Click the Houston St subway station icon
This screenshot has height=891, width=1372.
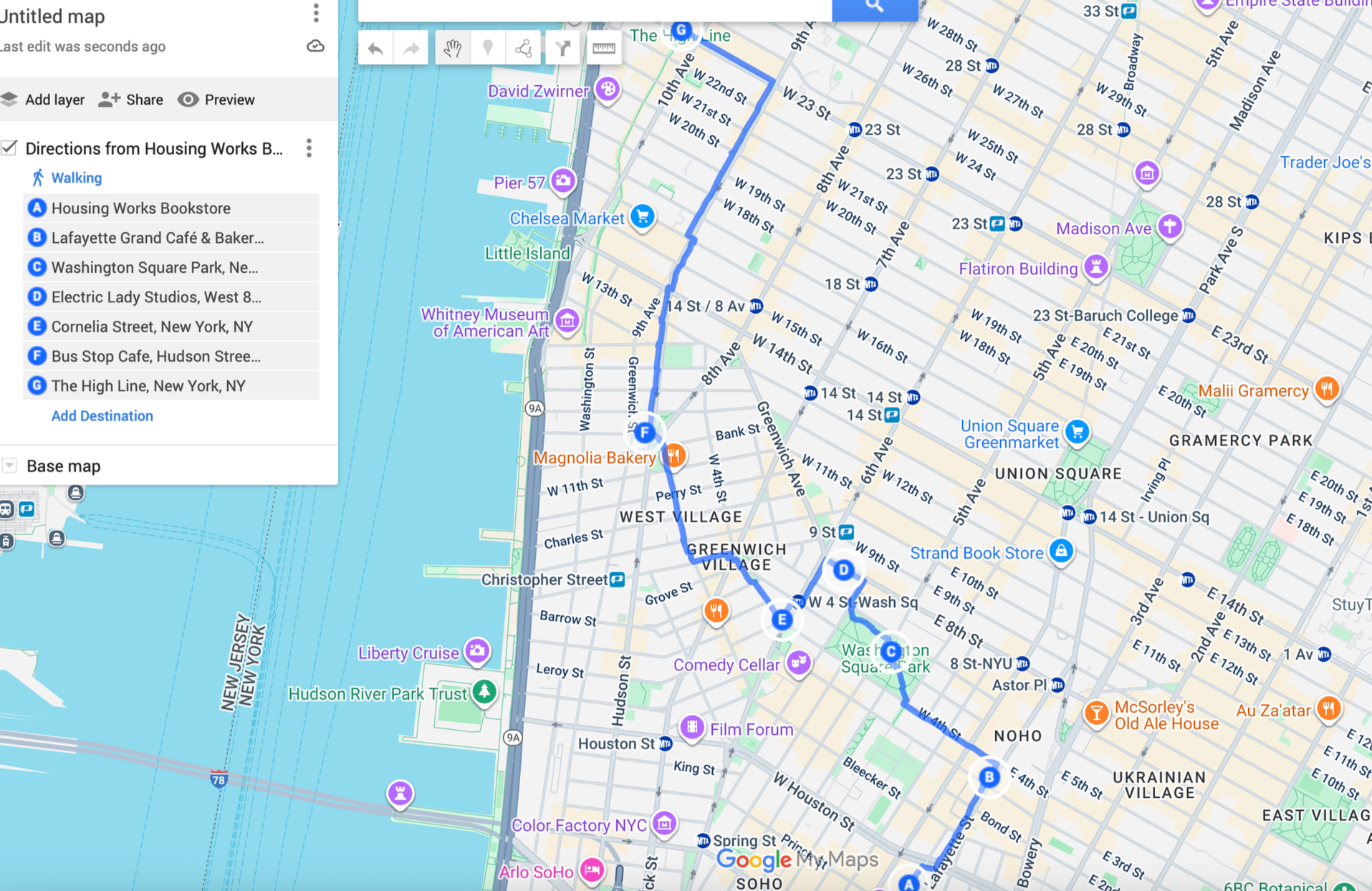(666, 744)
